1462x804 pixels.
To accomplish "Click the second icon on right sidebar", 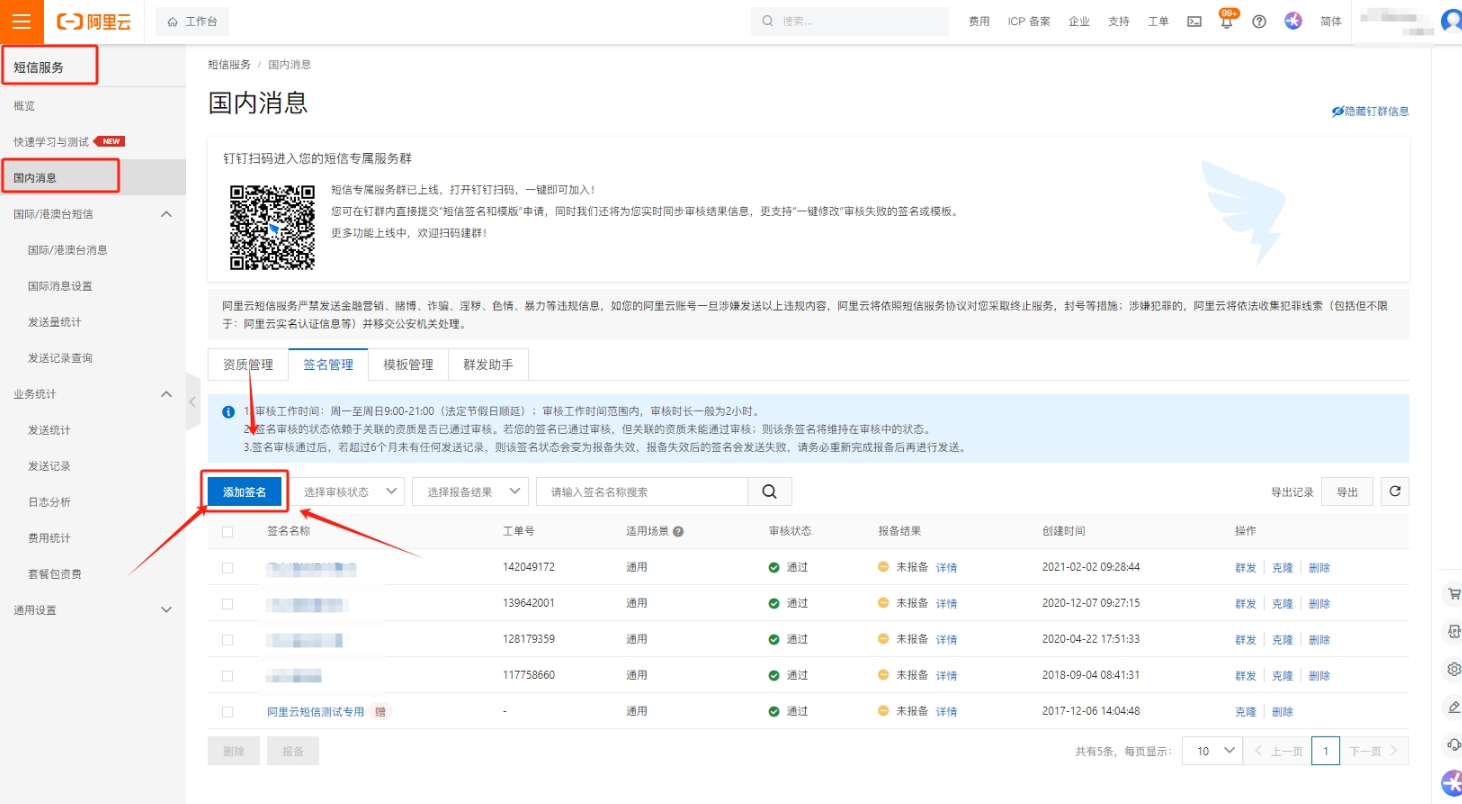I will (x=1453, y=632).
